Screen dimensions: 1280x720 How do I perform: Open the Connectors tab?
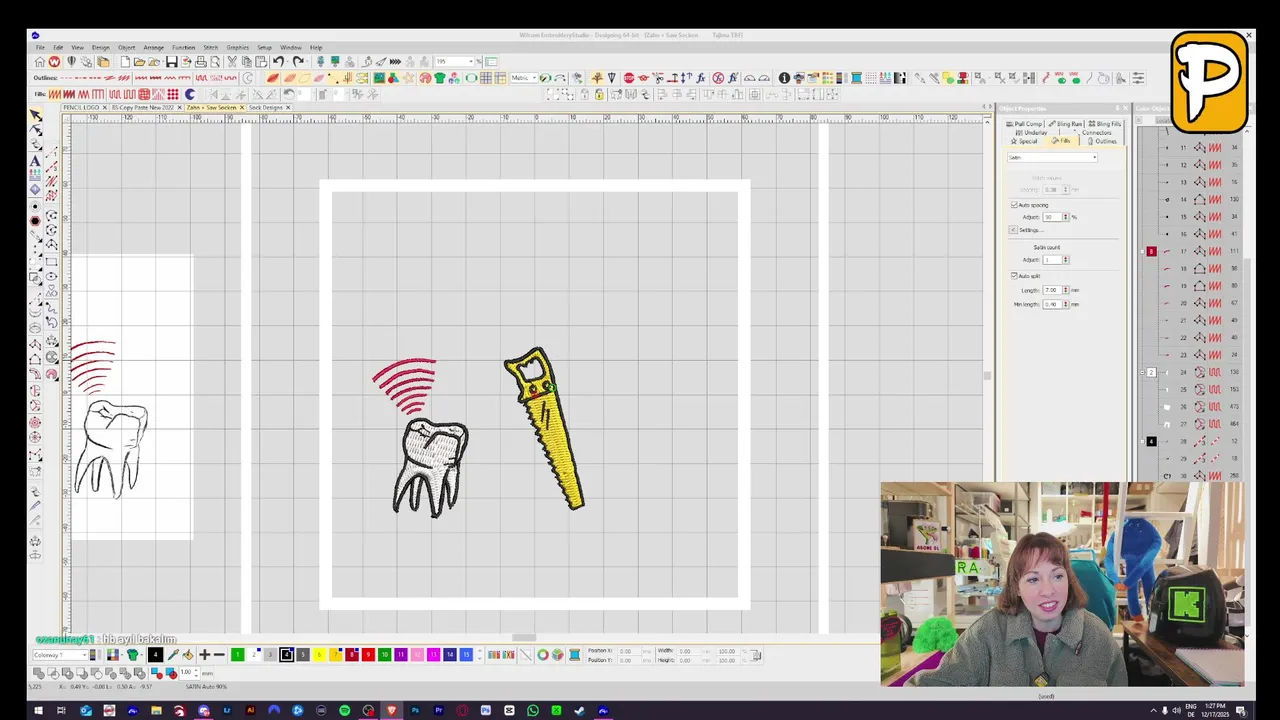pyautogui.click(x=1096, y=132)
